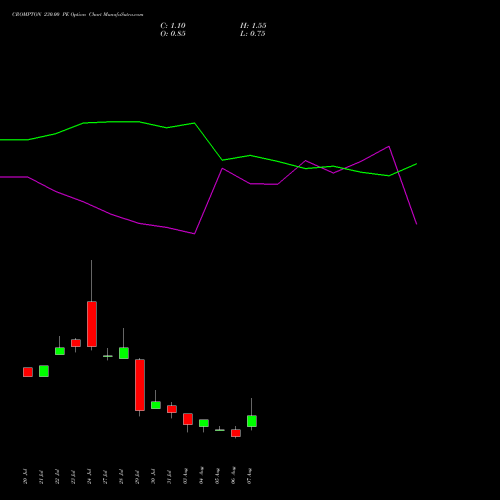Click the 21 Jul date label
Viewport: 500px width, 500px height.
click(41, 477)
